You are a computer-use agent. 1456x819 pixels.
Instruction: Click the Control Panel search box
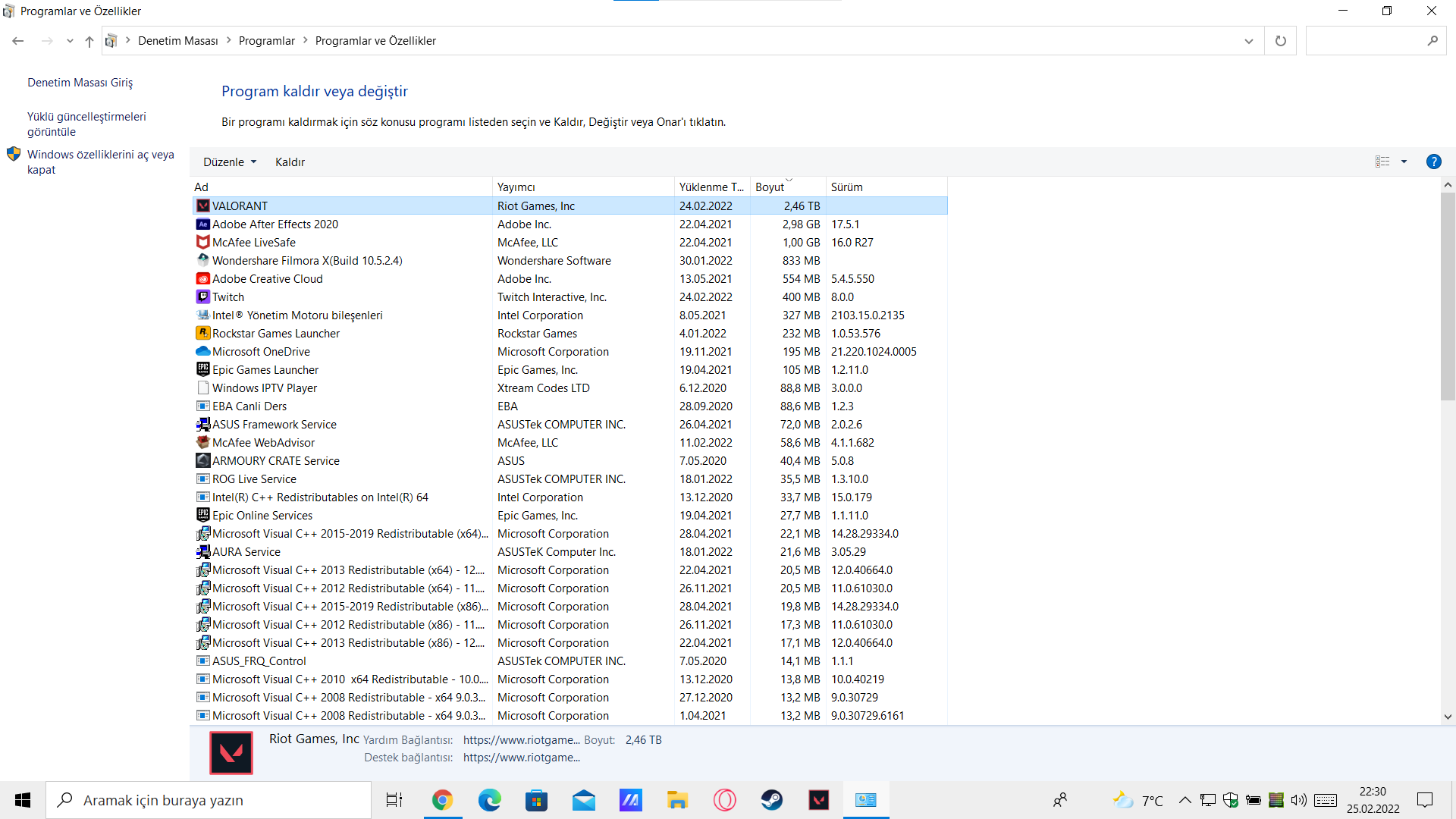tap(1375, 41)
